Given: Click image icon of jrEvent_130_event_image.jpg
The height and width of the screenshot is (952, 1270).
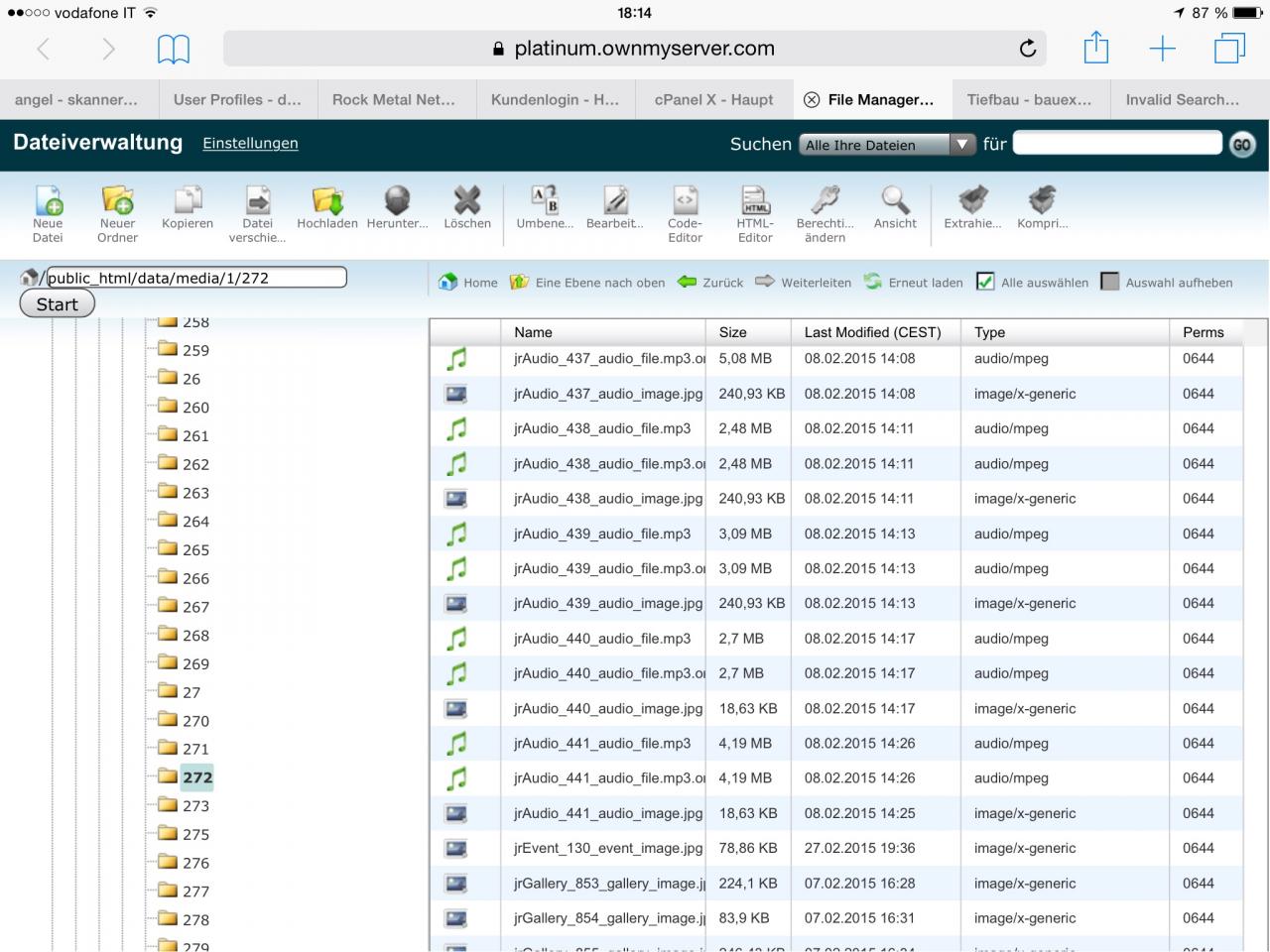Looking at the screenshot, I should click(x=456, y=849).
